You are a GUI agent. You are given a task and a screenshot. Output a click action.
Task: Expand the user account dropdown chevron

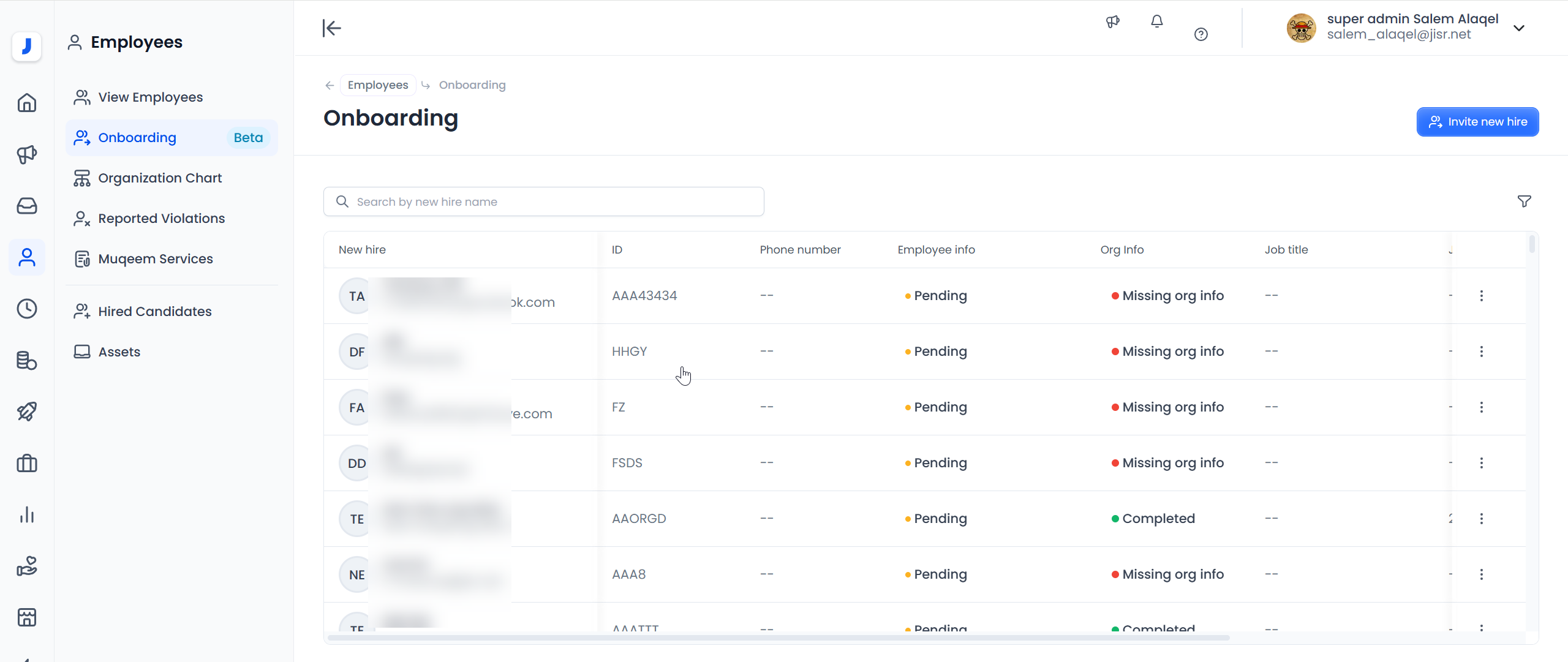tap(1519, 28)
